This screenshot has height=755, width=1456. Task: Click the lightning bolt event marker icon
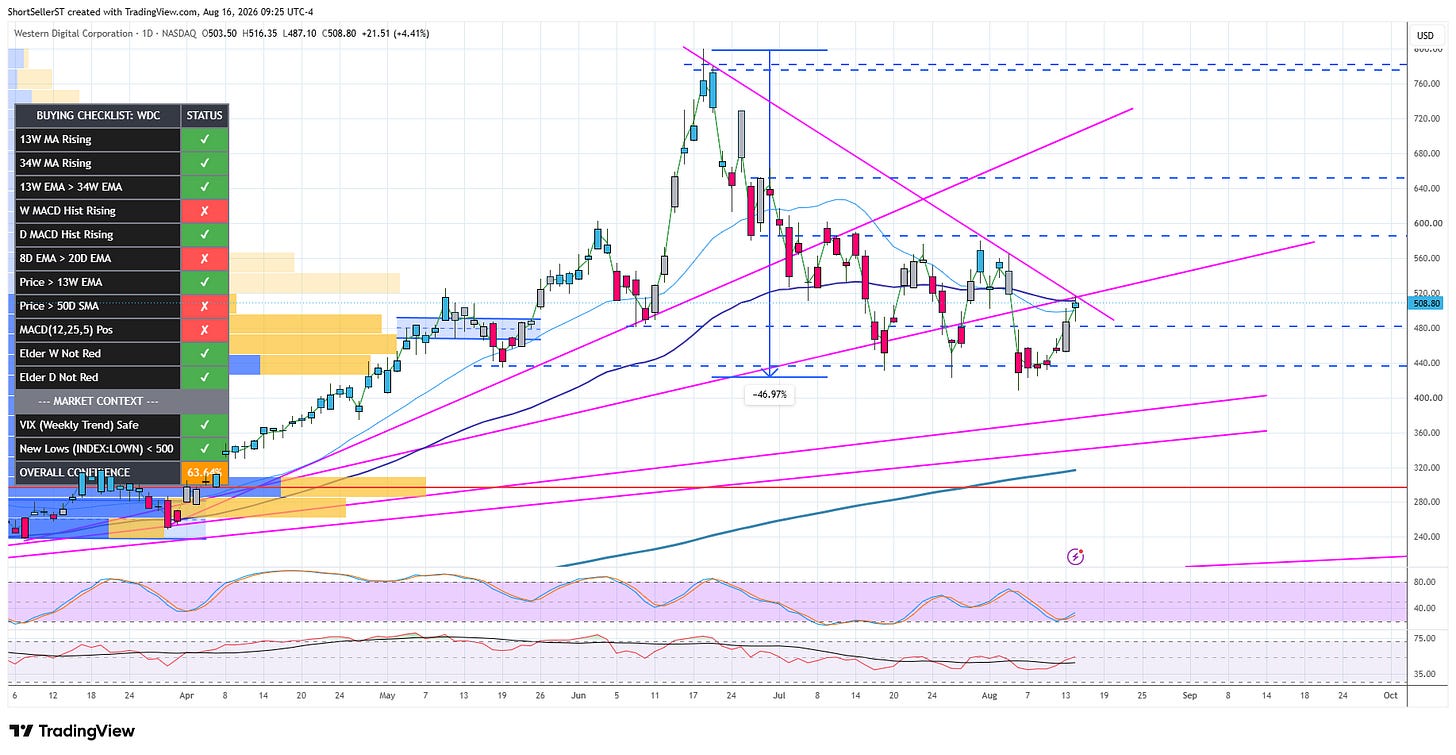point(1076,555)
